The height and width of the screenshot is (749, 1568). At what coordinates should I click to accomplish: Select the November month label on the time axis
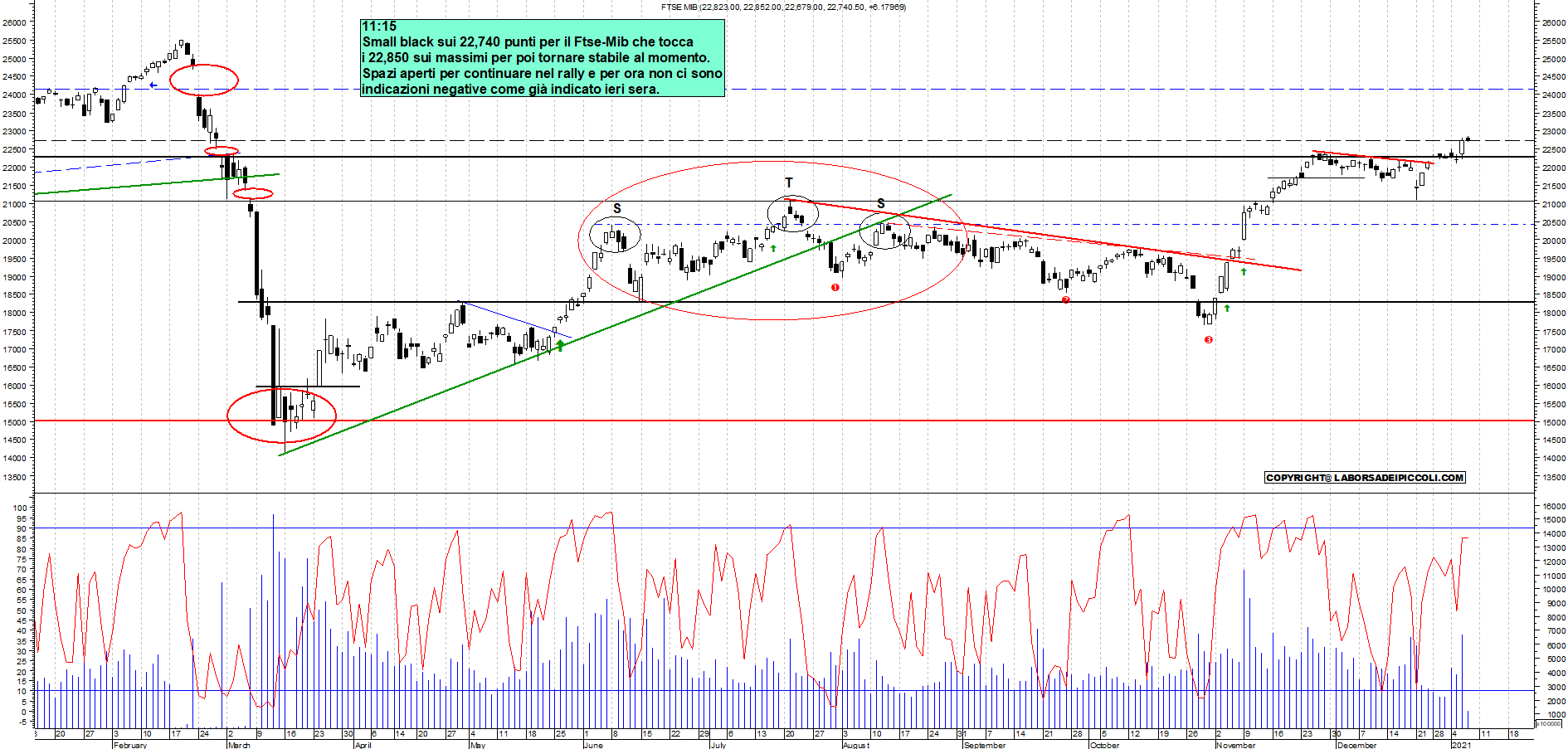[1235, 745]
